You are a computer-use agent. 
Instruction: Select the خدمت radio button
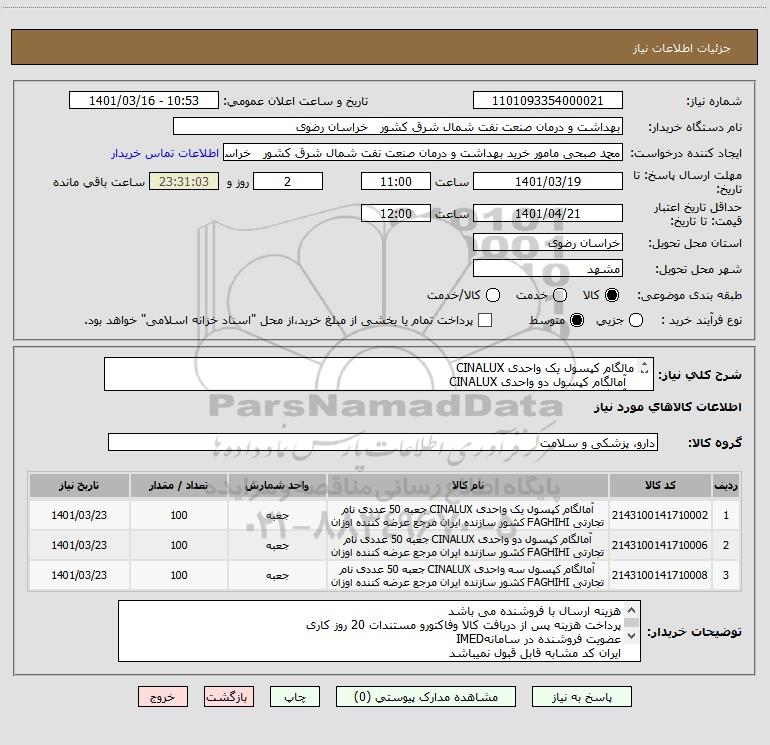pos(560,295)
